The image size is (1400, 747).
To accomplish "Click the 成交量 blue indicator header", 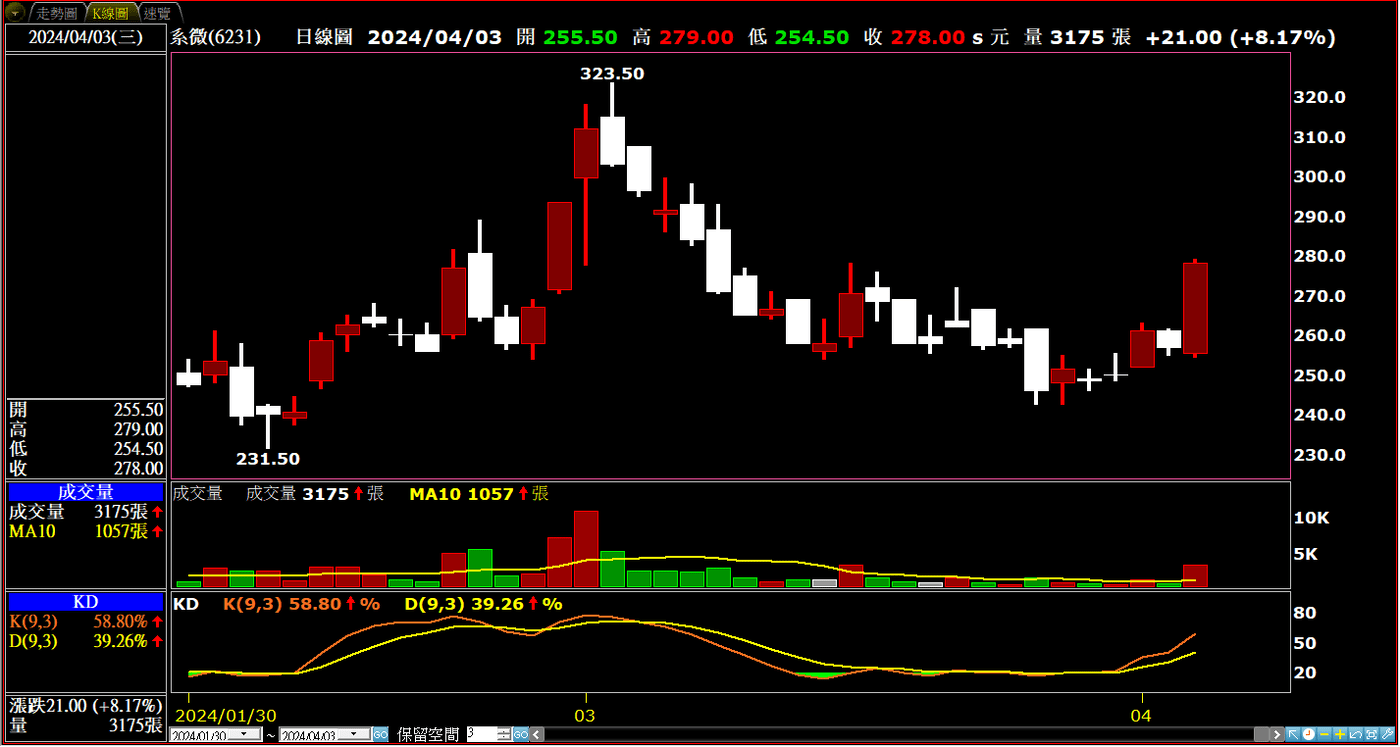I will coord(86,492).
